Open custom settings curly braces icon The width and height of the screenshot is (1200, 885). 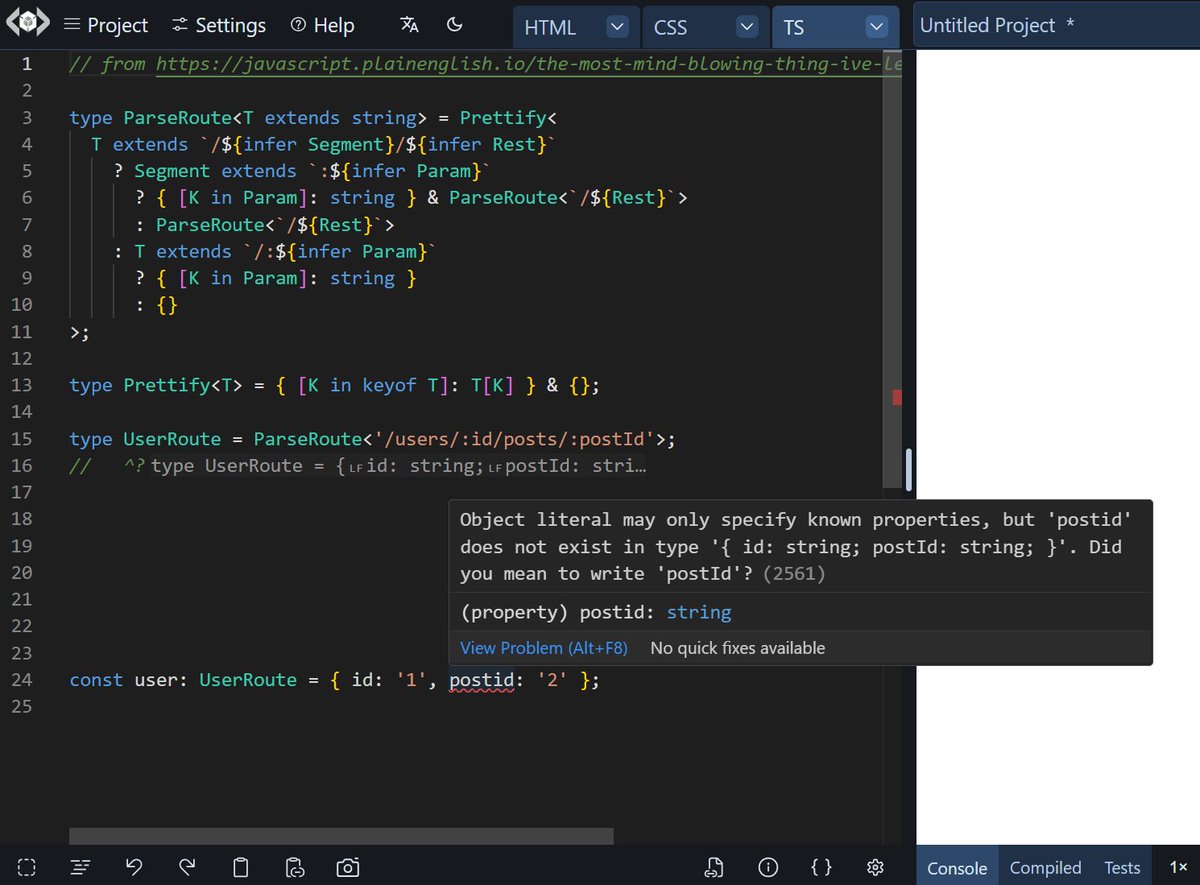point(821,867)
